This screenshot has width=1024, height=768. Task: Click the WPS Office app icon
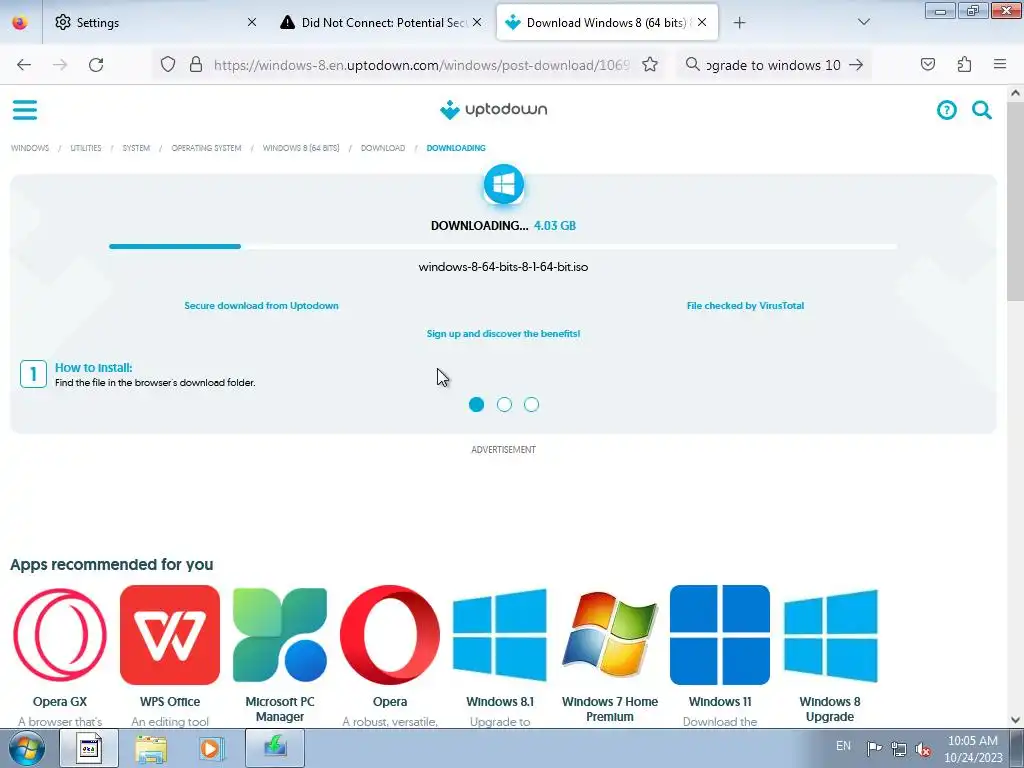click(x=170, y=635)
